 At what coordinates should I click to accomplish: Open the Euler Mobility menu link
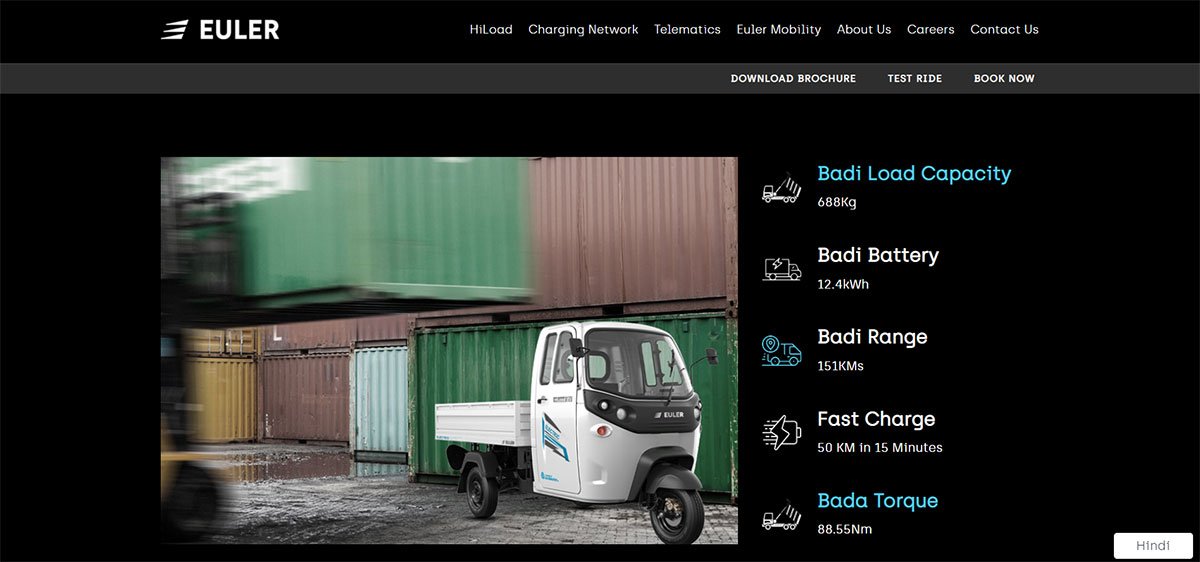coord(779,30)
